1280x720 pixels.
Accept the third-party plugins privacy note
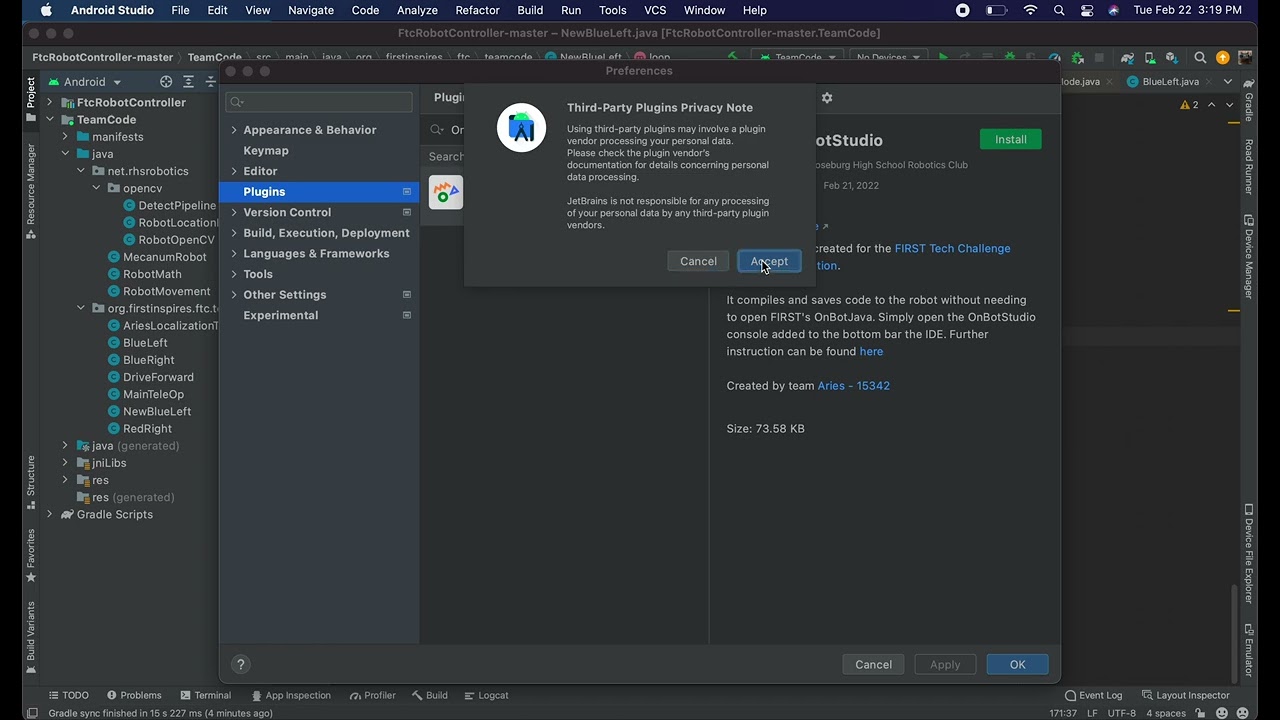(x=769, y=261)
